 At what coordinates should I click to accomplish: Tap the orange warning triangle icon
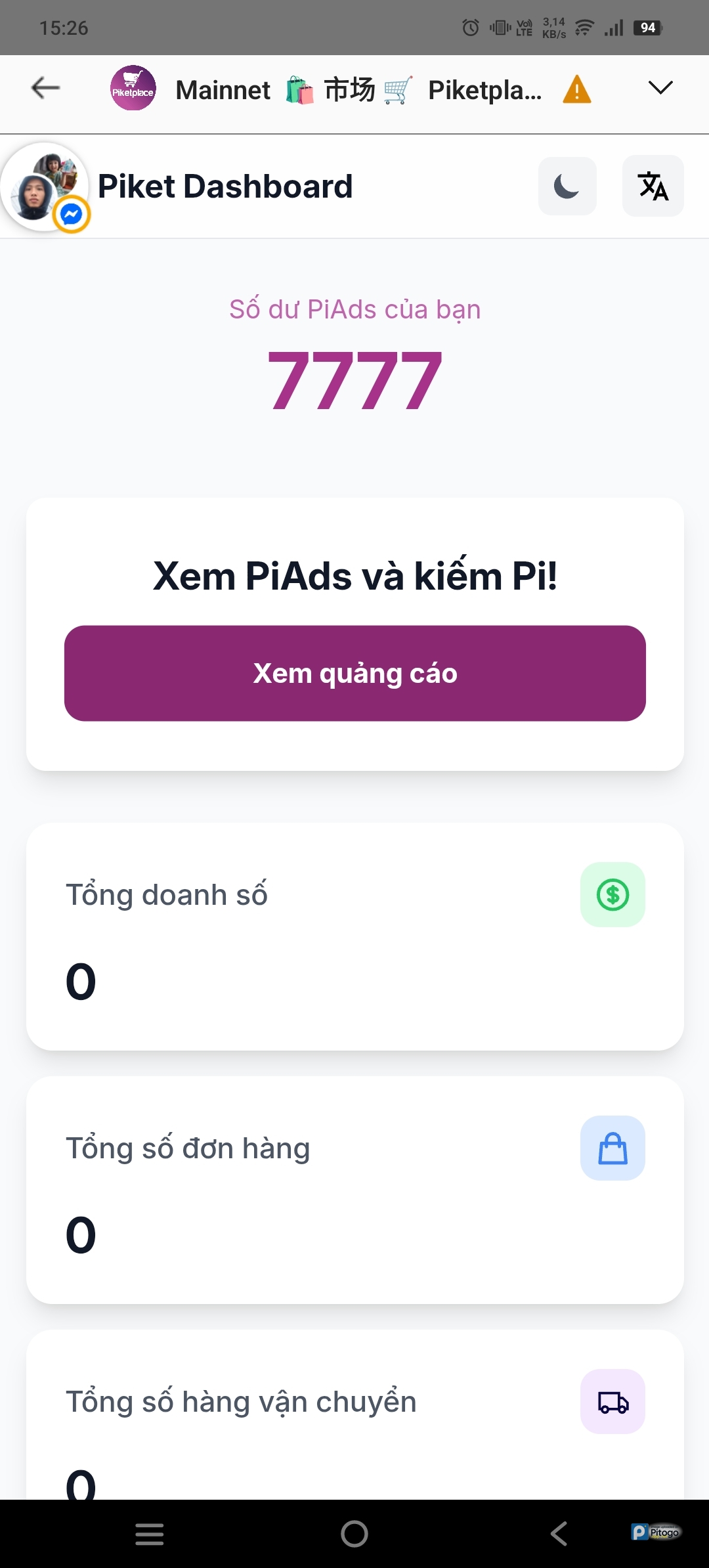click(577, 89)
